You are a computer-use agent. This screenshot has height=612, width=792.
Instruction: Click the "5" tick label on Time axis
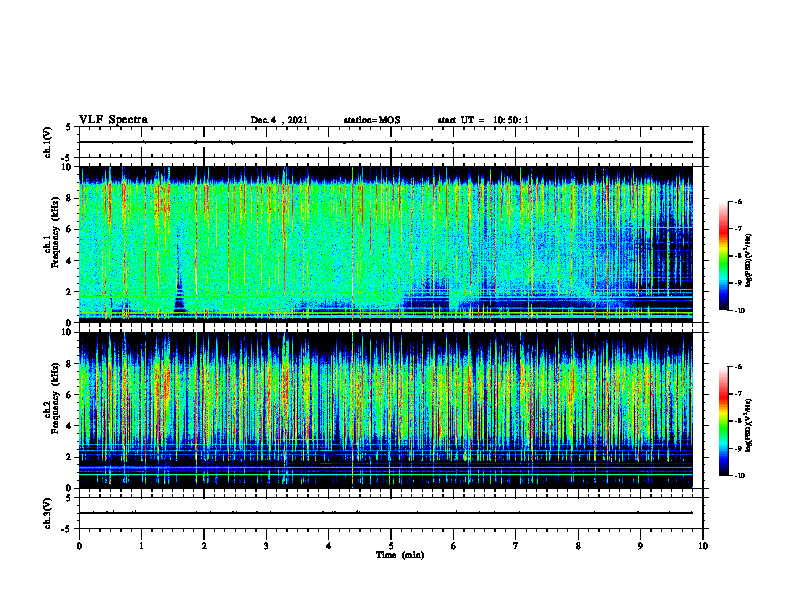pos(391,546)
